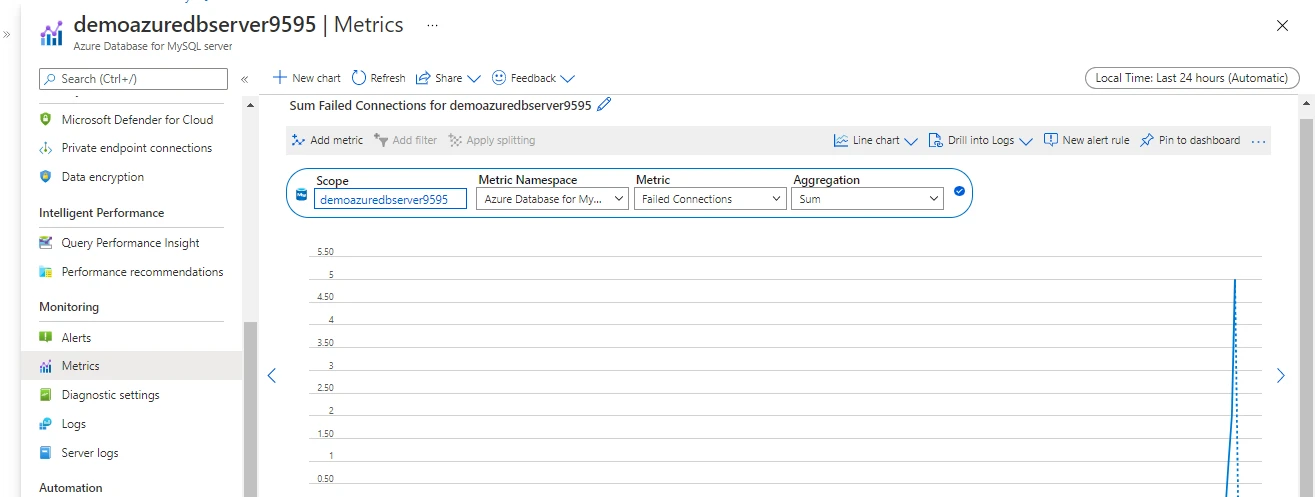The width and height of the screenshot is (1315, 497).
Task: Change the Local Time range
Action: tap(1192, 78)
